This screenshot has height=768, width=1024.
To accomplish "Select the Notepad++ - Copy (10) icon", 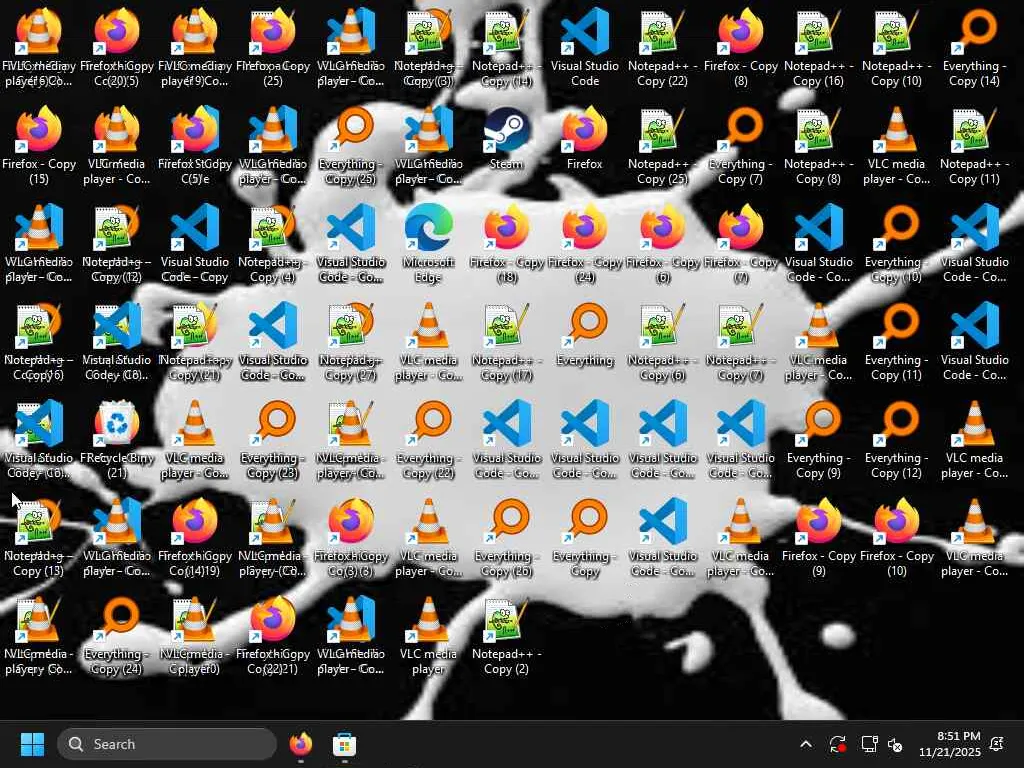I will pyautogui.click(x=897, y=48).
